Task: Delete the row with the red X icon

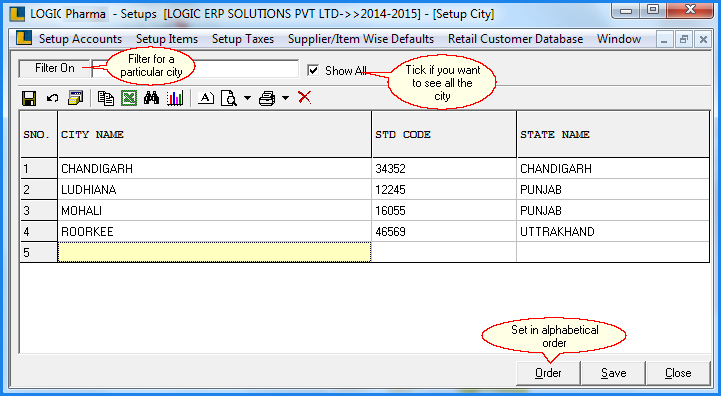Action: (x=304, y=98)
